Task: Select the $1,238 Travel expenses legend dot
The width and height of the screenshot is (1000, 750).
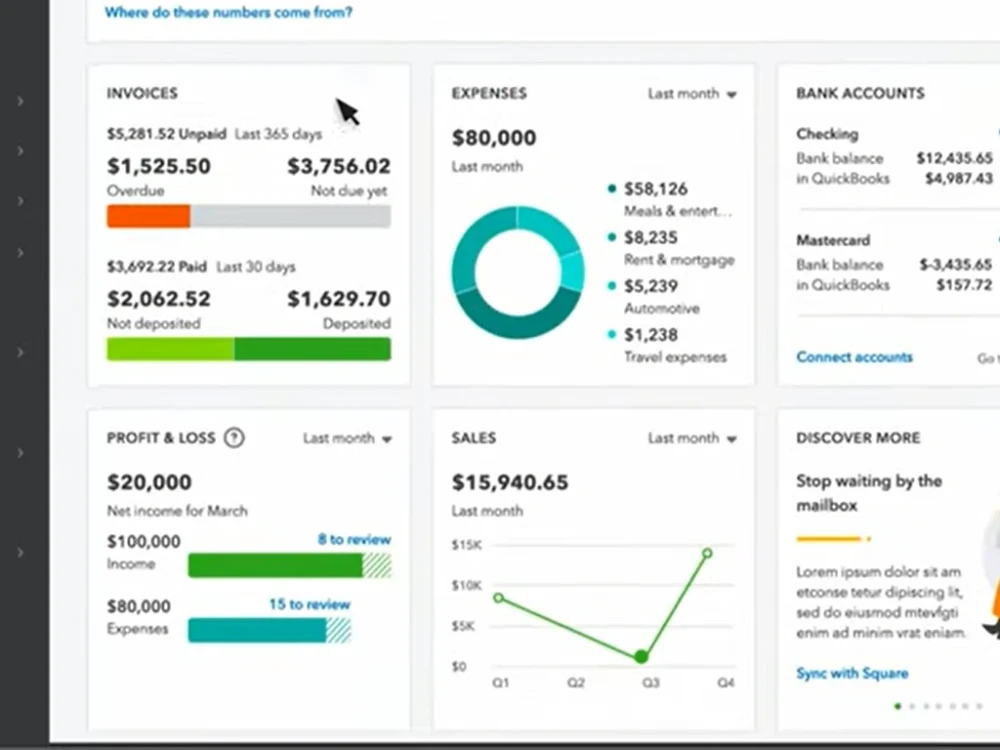Action: 612,334
